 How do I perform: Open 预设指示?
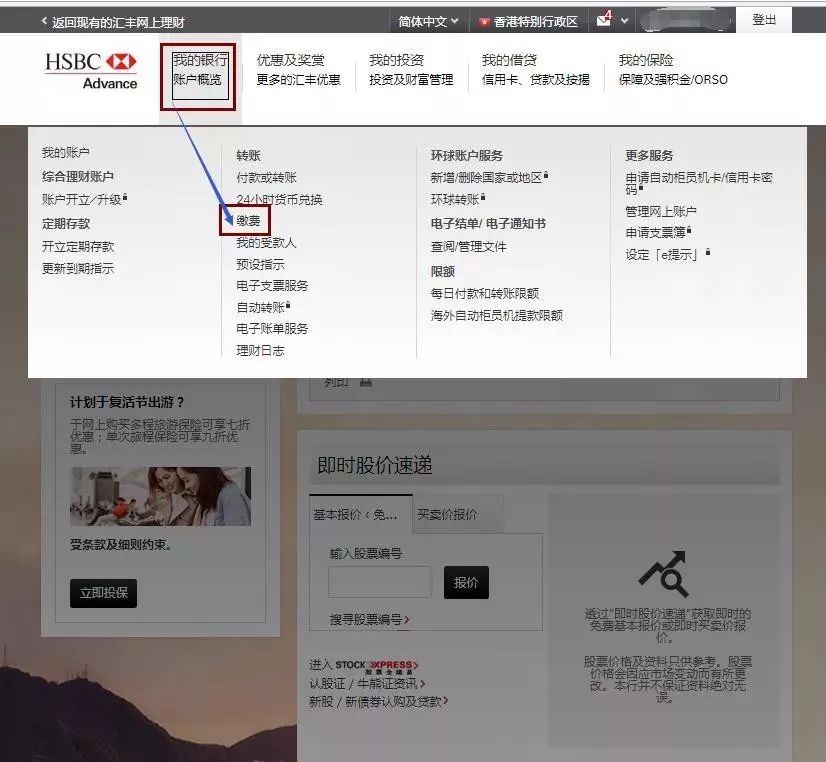pos(260,264)
